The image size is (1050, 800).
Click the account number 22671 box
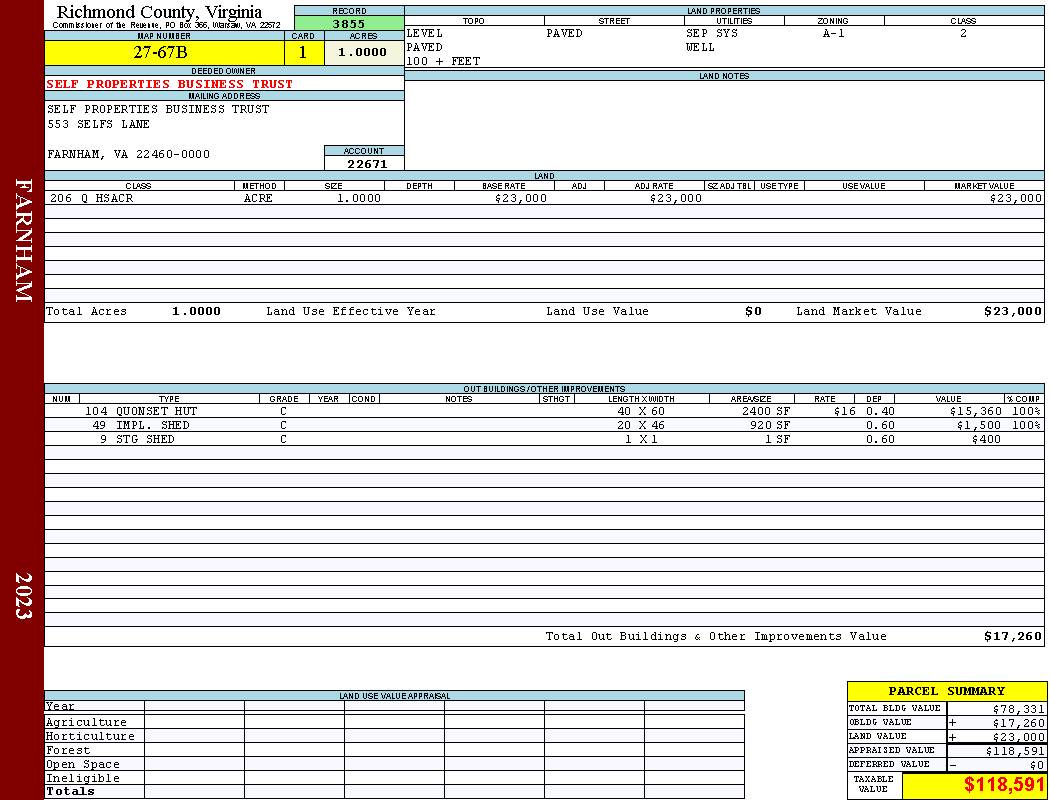click(x=364, y=163)
